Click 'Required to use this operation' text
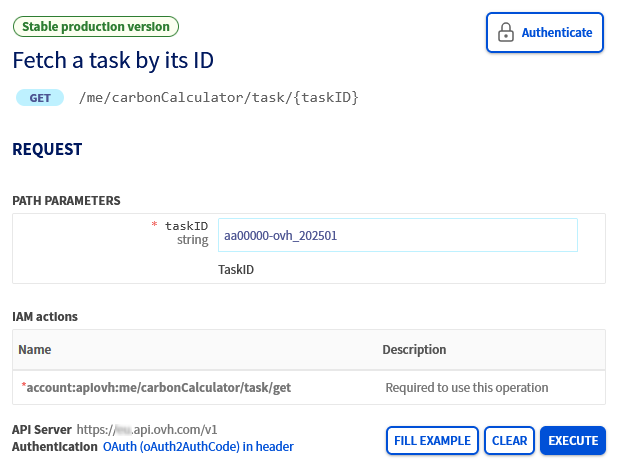Image resolution: width=619 pixels, height=468 pixels. 467,387
